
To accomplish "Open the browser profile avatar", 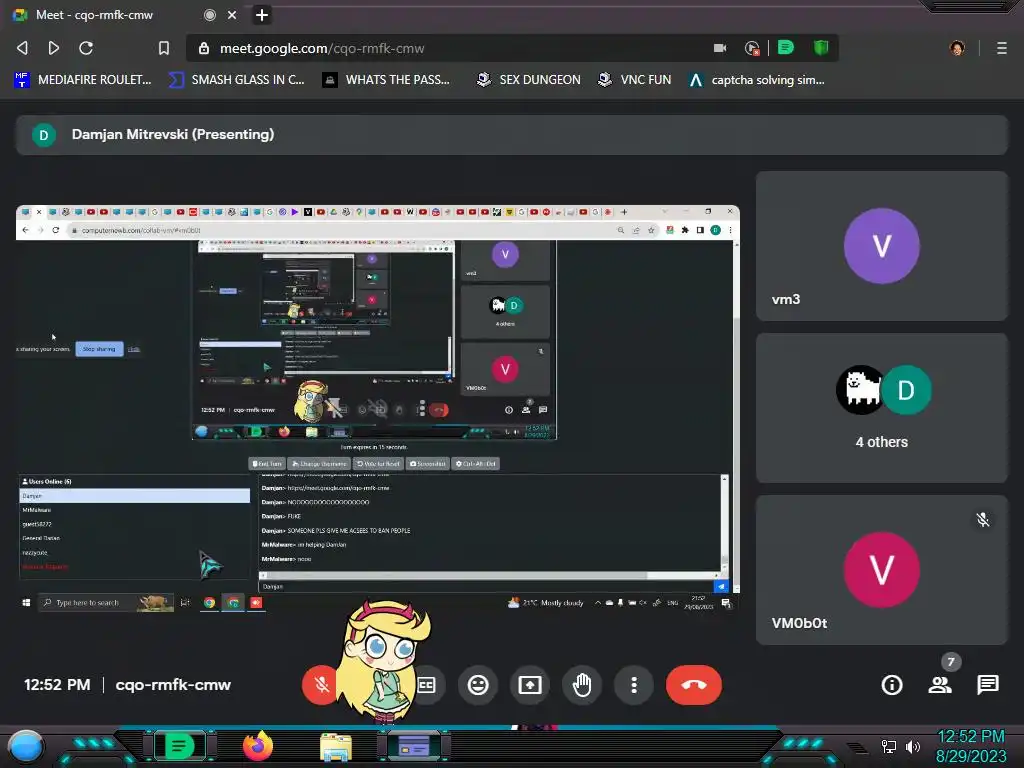I will pos(957,48).
